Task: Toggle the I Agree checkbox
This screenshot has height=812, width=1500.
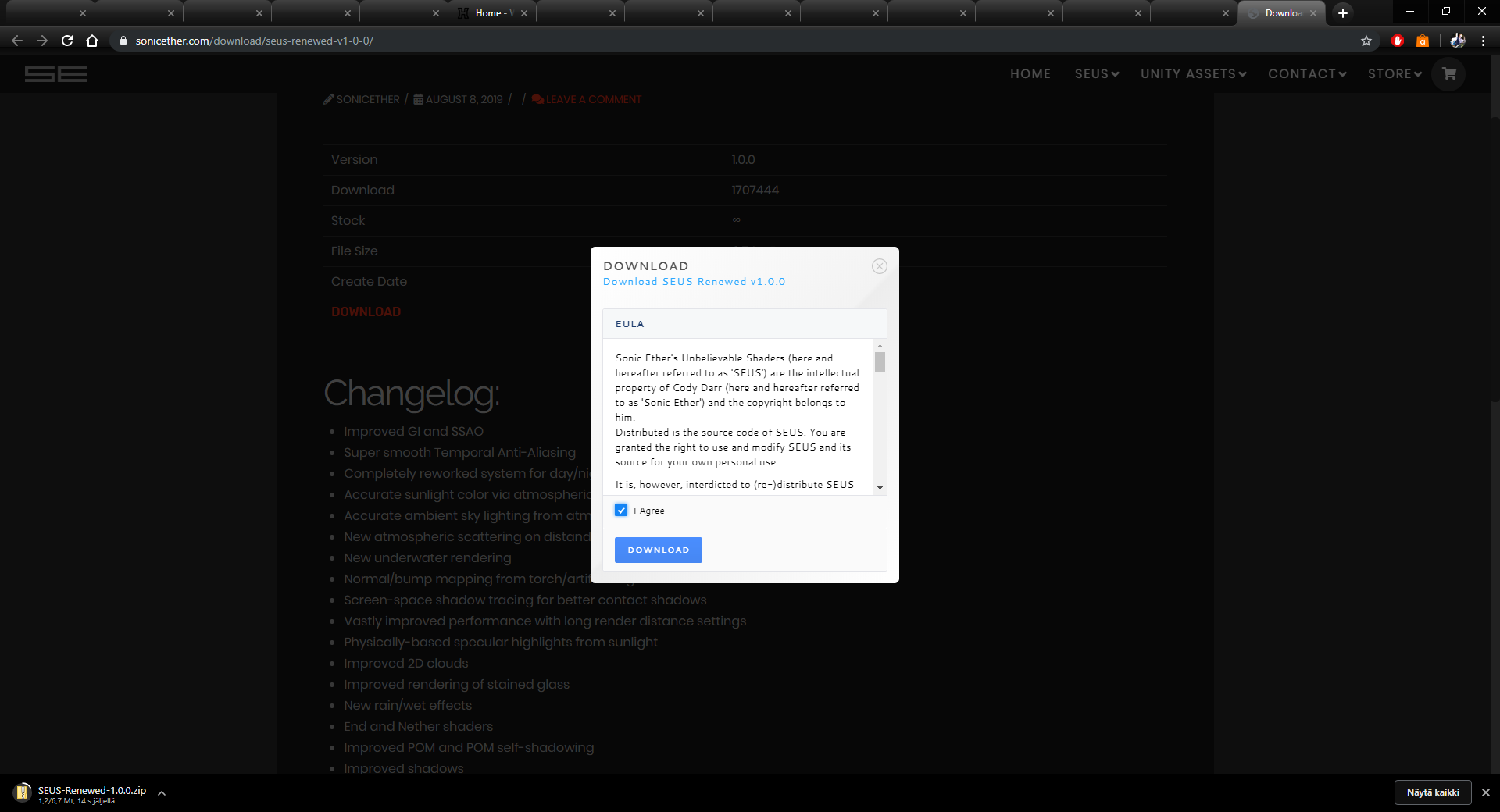Action: tap(621, 511)
